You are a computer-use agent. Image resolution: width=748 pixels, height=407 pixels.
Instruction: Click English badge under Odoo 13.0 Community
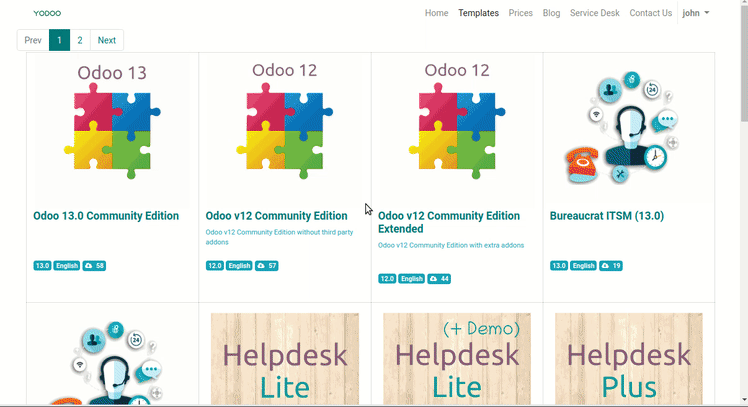point(66,266)
